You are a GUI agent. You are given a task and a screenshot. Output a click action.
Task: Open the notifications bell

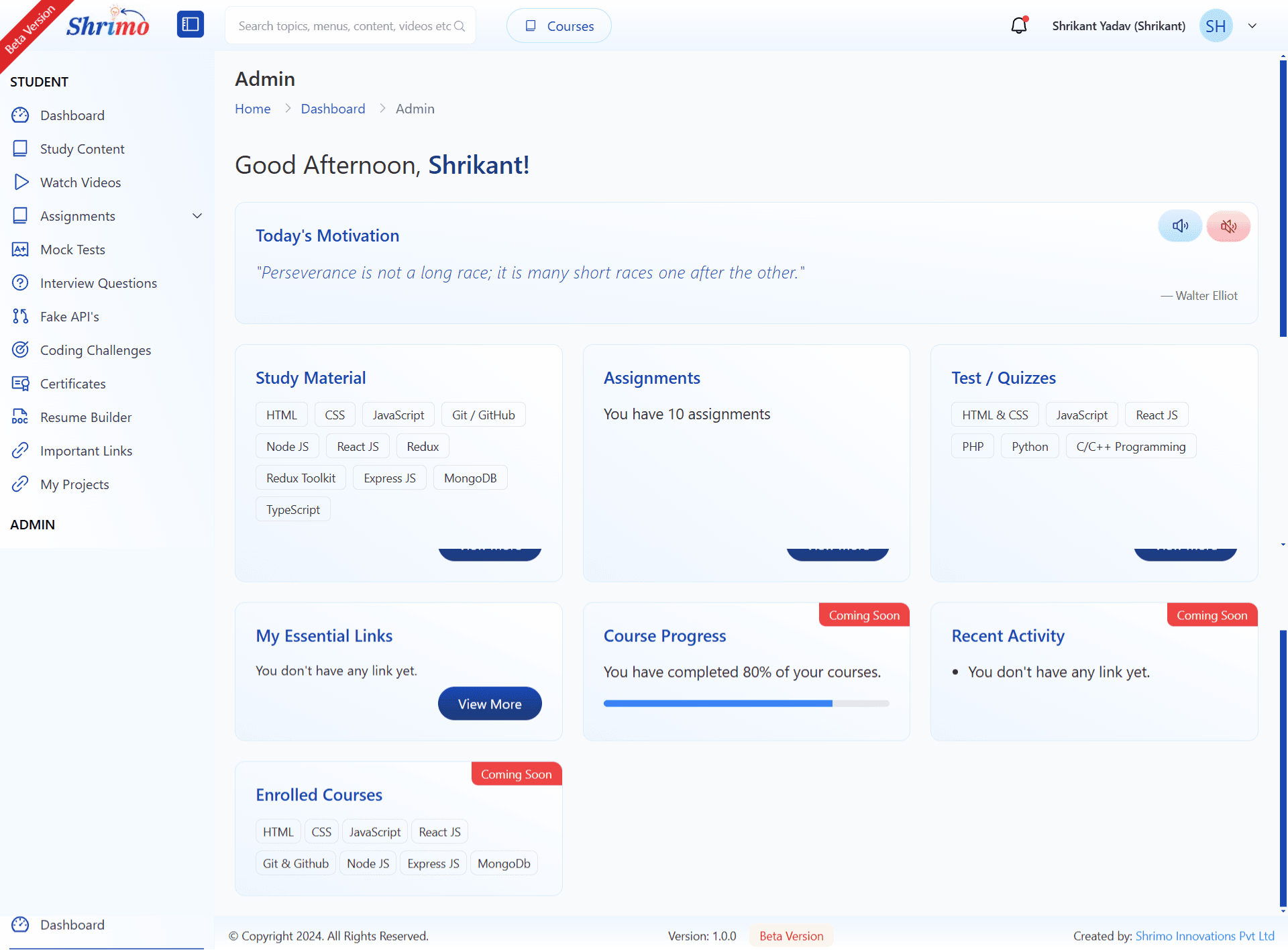pyautogui.click(x=1019, y=25)
